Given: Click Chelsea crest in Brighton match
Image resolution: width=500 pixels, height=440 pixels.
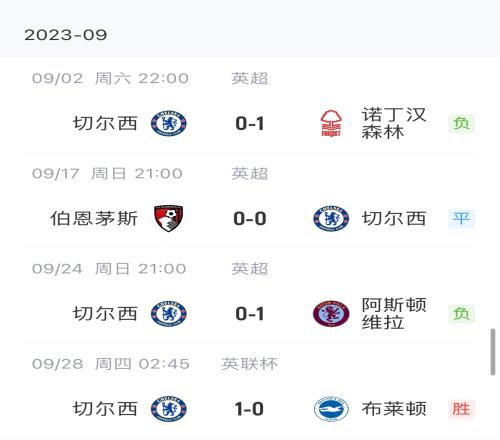Looking at the screenshot, I should point(169,409).
